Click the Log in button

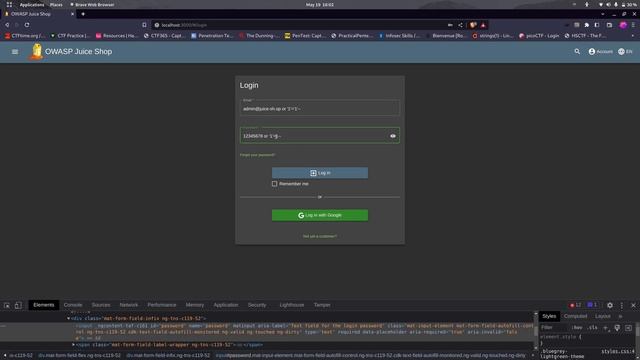320,173
